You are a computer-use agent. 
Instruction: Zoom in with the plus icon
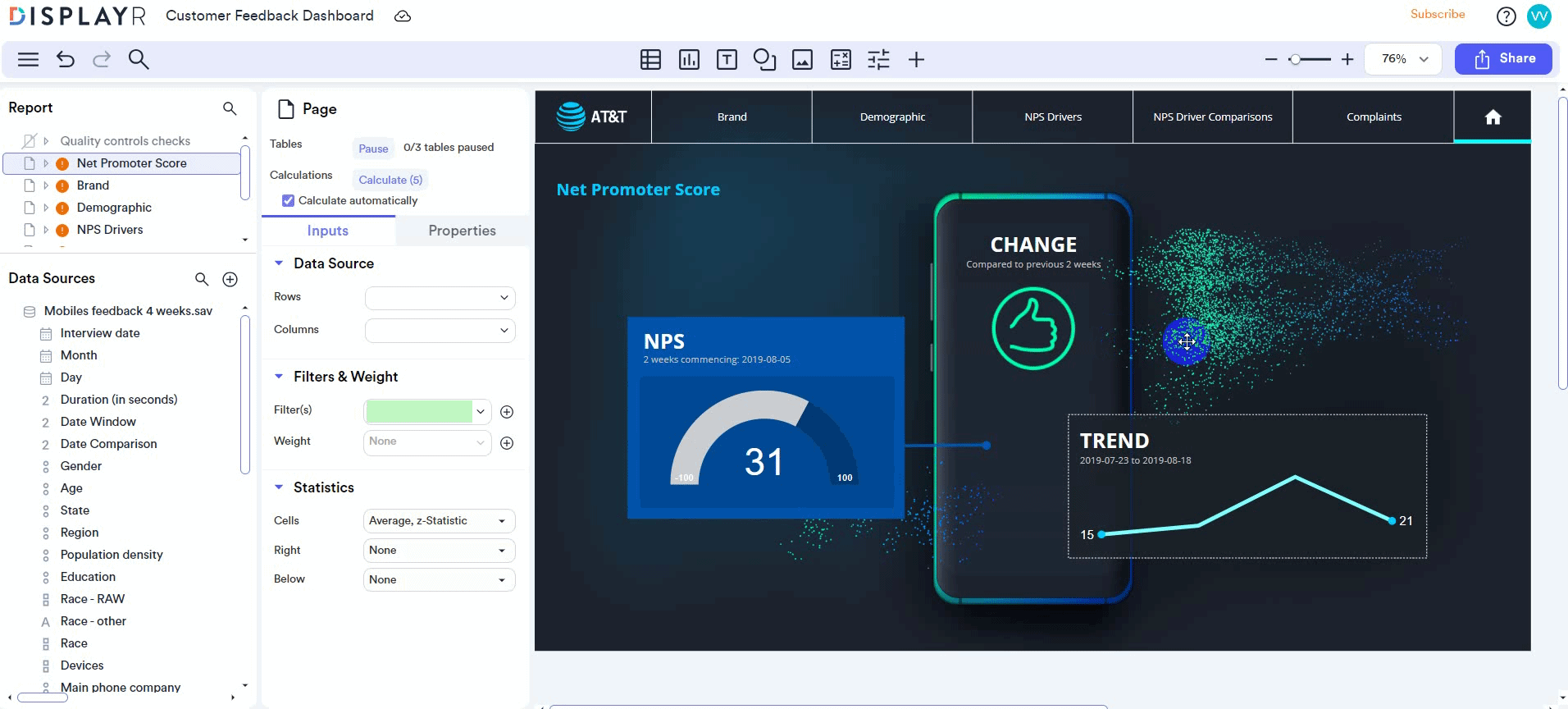(x=1347, y=59)
